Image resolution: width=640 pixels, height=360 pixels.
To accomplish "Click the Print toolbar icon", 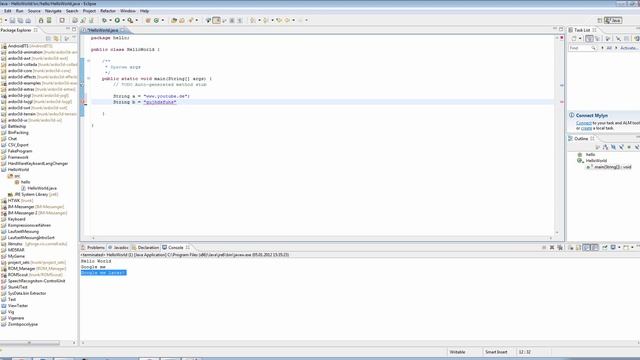I will point(28,20).
